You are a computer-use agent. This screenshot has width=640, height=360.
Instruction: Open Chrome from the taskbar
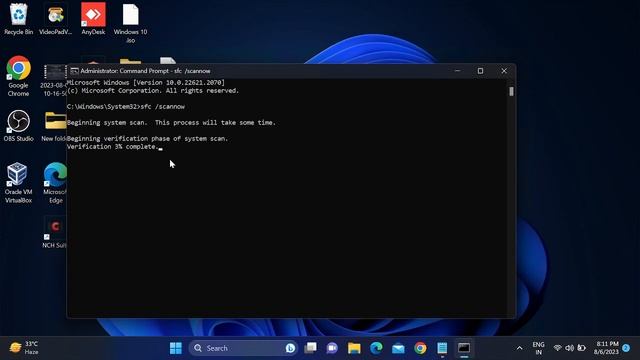coord(420,348)
